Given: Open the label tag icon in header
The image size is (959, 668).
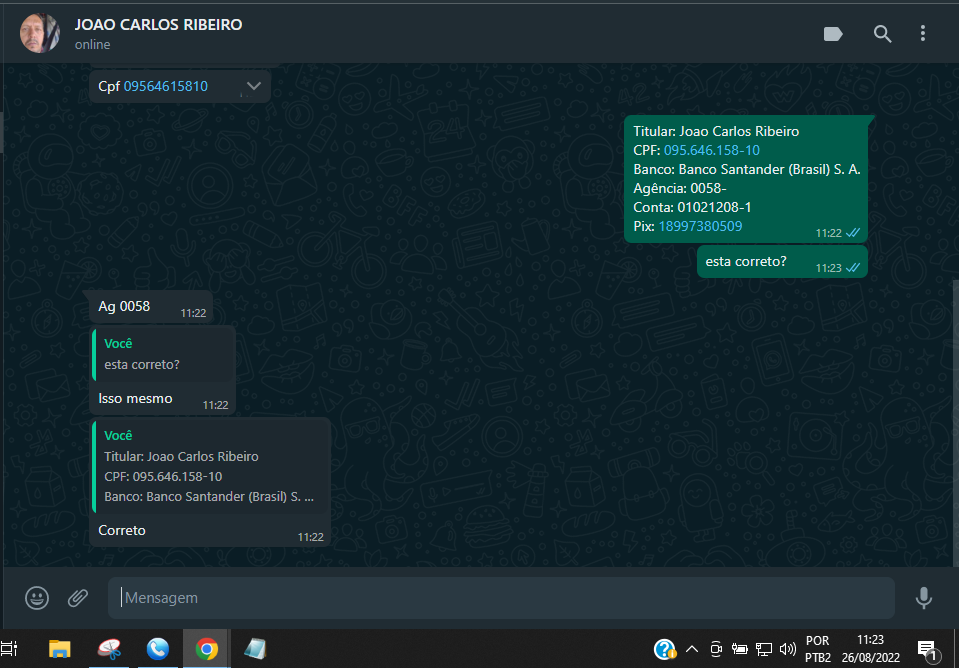Looking at the screenshot, I should click(x=832, y=34).
